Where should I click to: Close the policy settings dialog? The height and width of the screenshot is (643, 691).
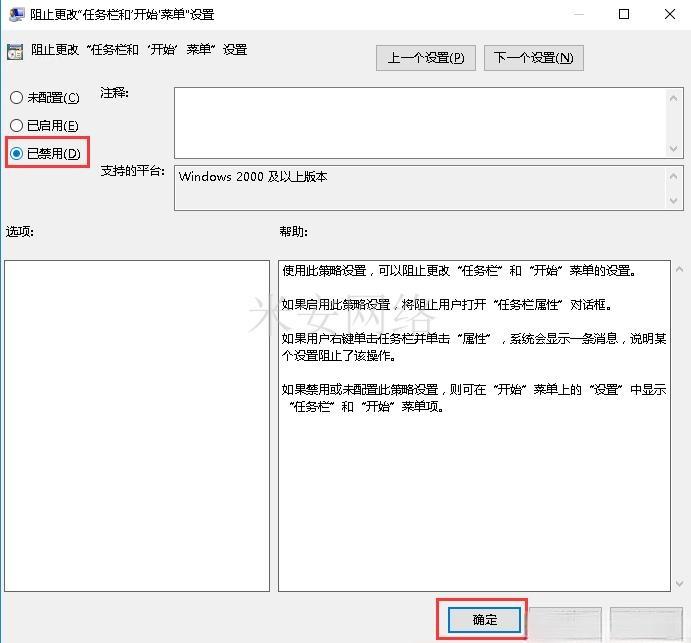(x=670, y=14)
